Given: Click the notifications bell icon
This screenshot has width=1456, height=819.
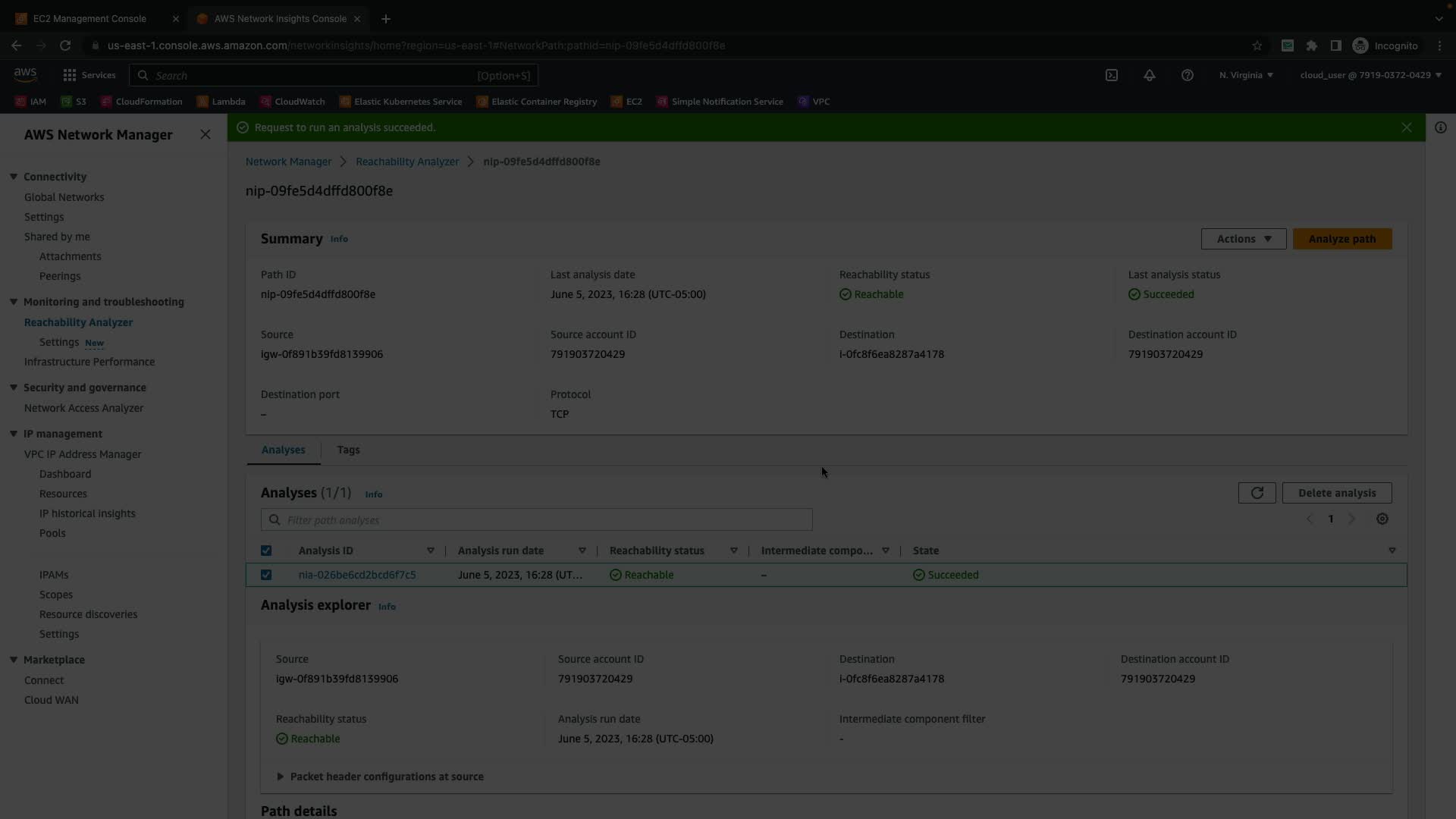Looking at the screenshot, I should click(1150, 75).
